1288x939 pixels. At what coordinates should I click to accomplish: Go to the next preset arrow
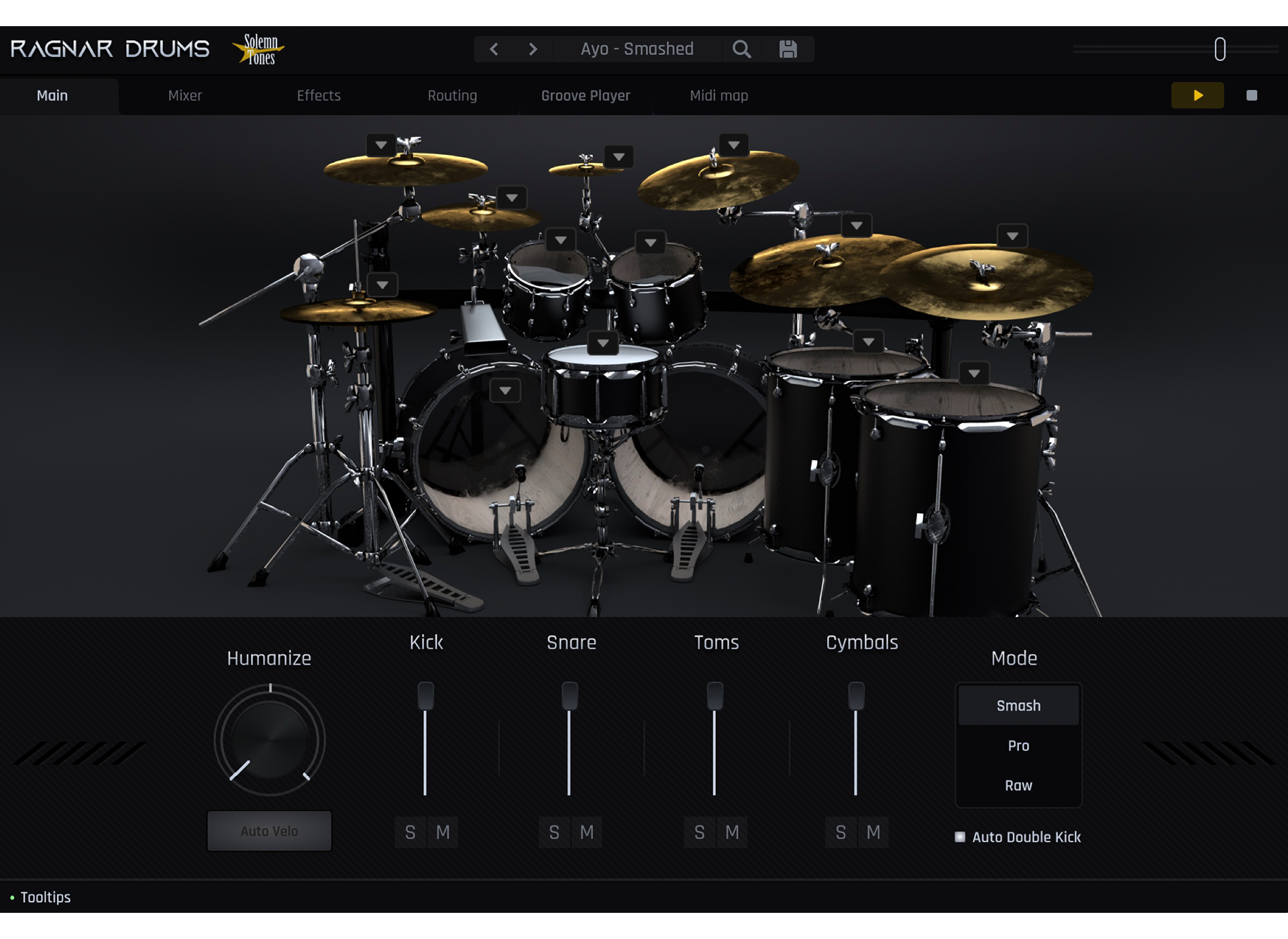pyautogui.click(x=533, y=49)
